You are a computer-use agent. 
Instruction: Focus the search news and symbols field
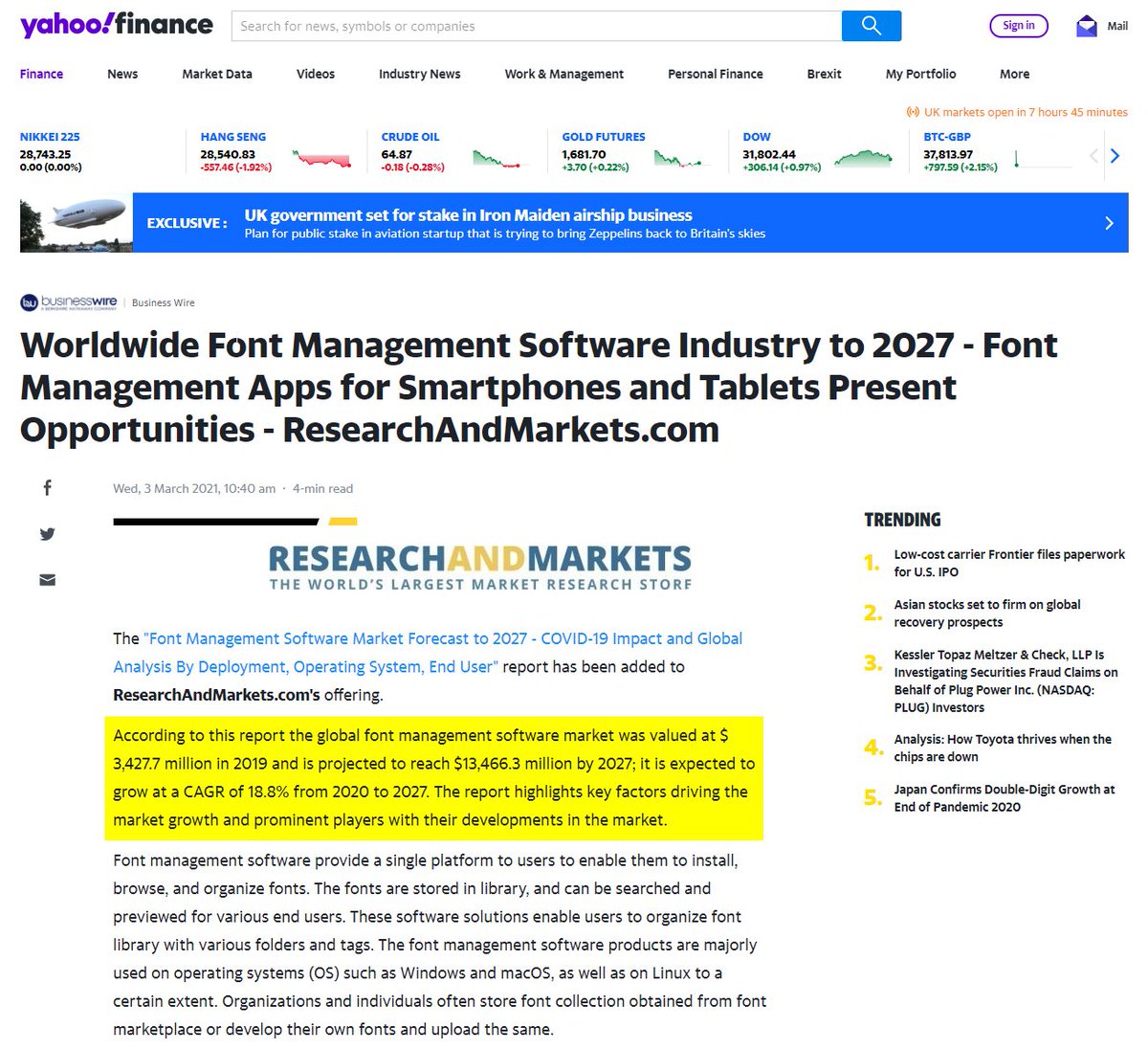(537, 26)
